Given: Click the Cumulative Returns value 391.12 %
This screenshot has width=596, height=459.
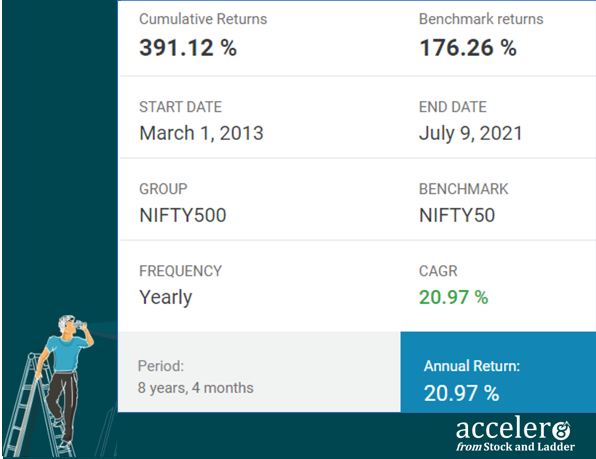Looking at the screenshot, I should [188, 48].
